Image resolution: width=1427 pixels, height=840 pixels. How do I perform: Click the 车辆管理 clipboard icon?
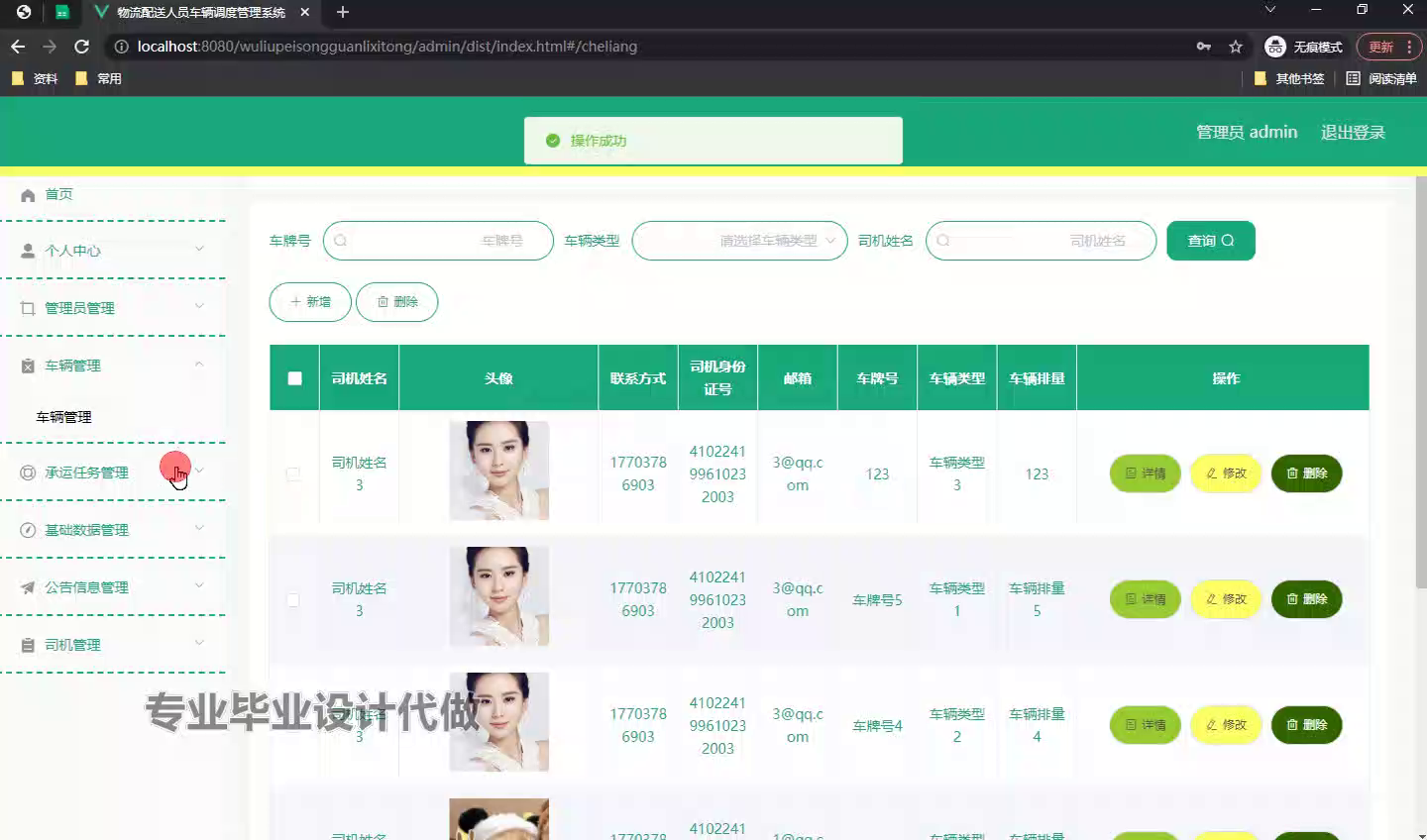click(x=28, y=366)
